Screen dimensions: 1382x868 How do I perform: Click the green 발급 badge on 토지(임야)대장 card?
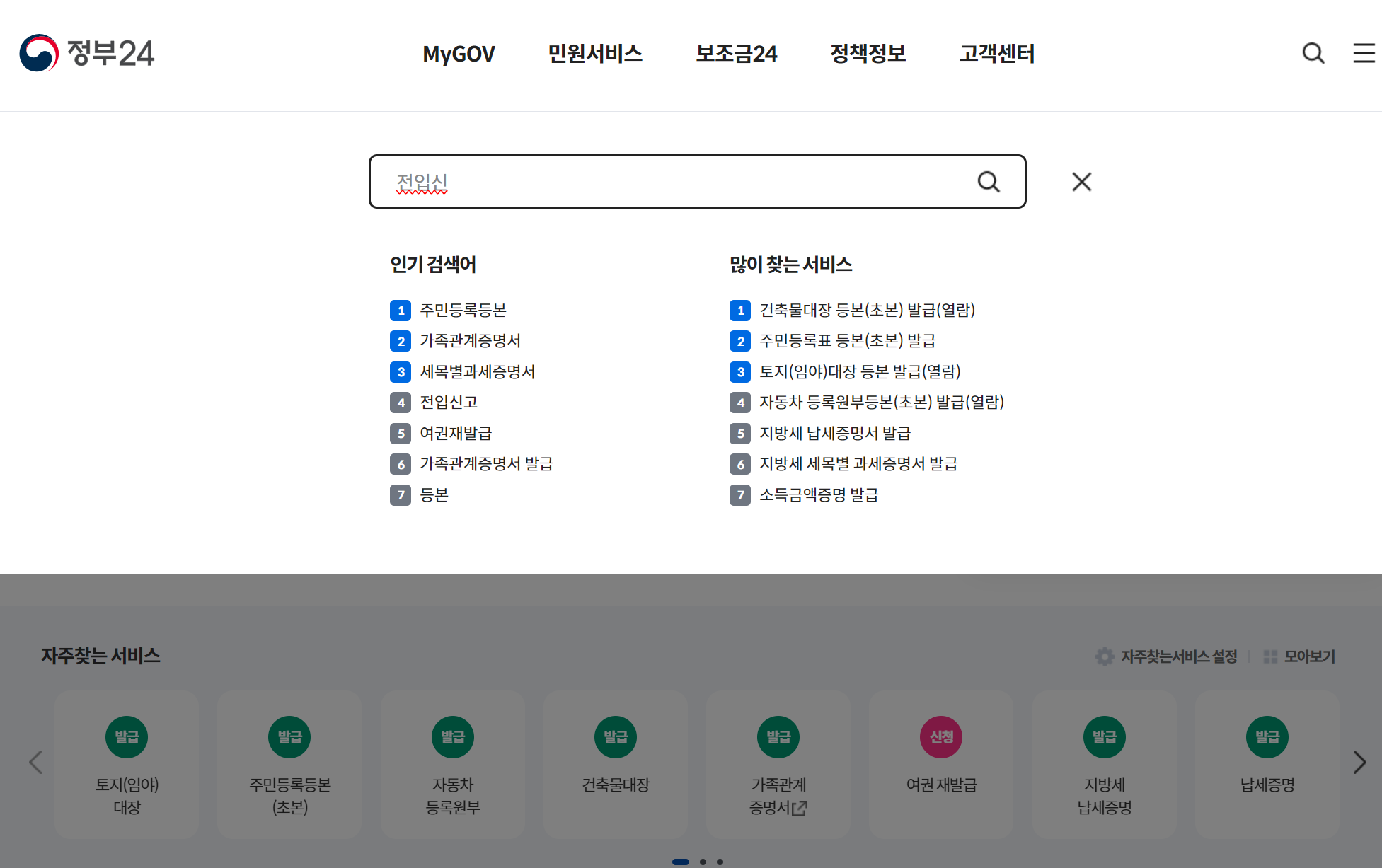click(126, 736)
